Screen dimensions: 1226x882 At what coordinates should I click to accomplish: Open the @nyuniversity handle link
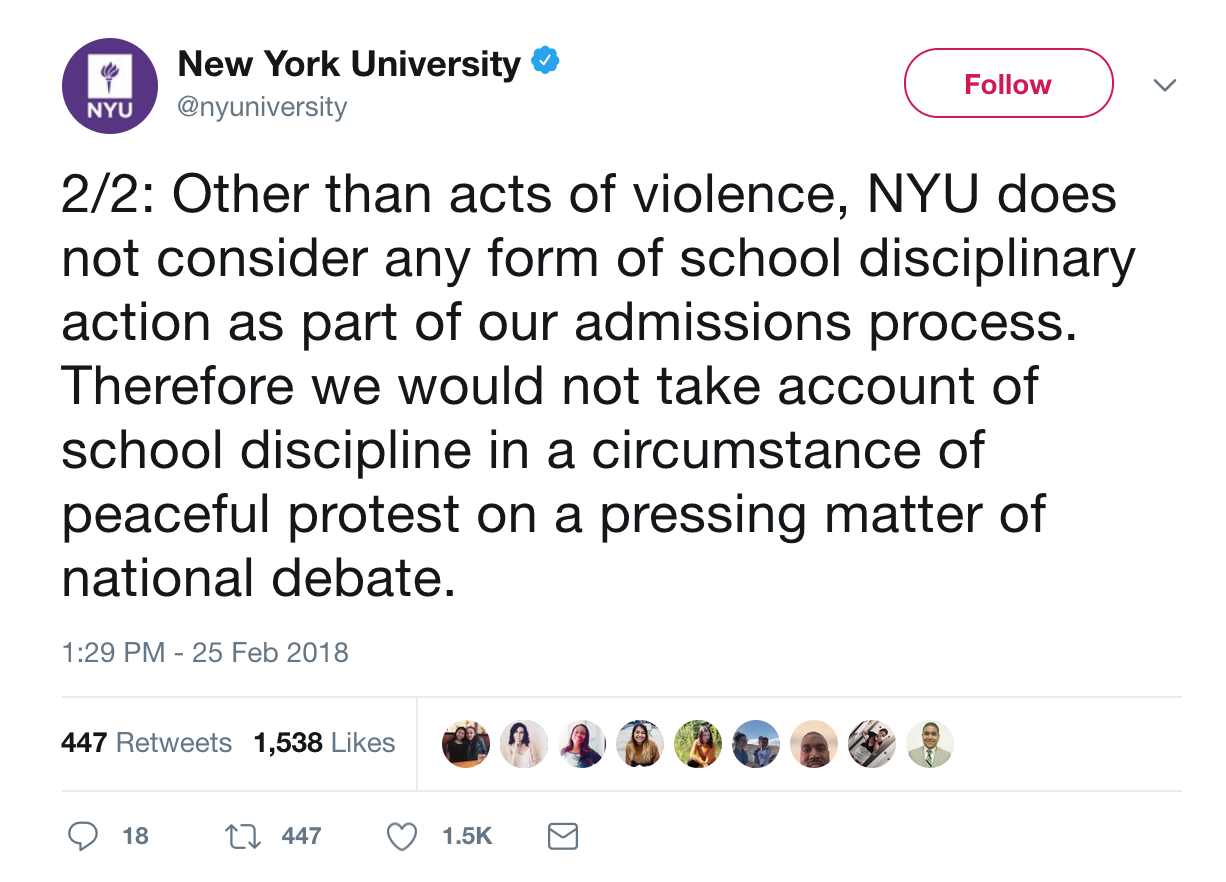(262, 107)
